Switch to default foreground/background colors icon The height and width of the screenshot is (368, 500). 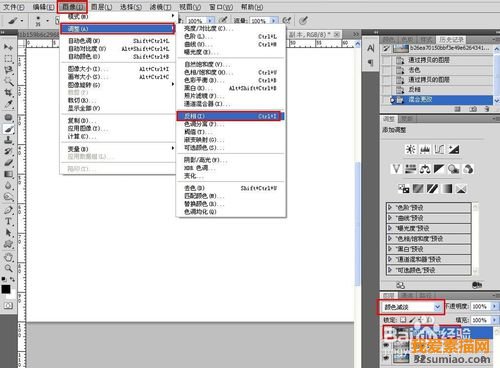tap(4, 279)
